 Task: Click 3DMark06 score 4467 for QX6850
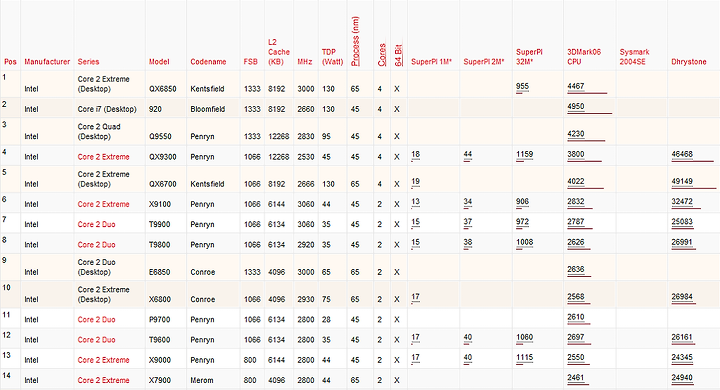[575, 86]
